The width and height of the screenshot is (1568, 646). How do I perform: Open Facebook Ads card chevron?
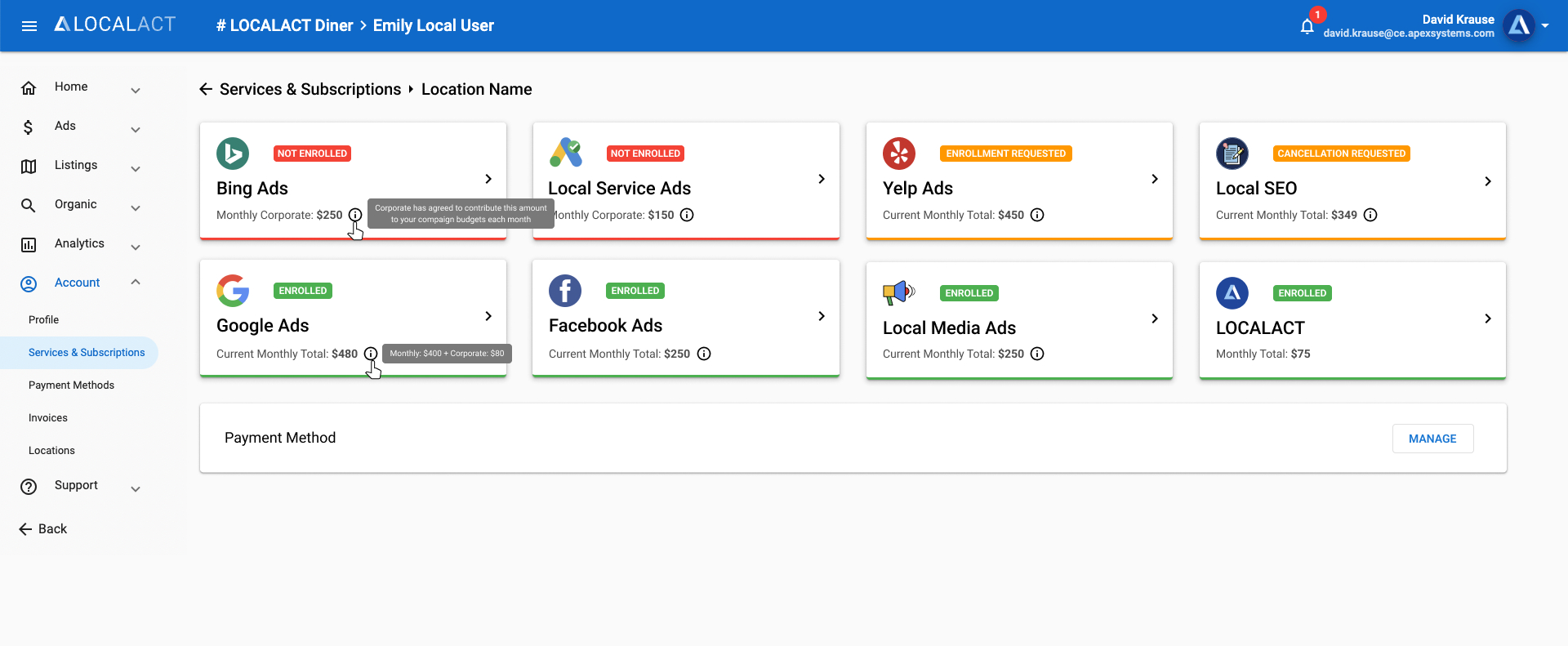click(x=822, y=316)
